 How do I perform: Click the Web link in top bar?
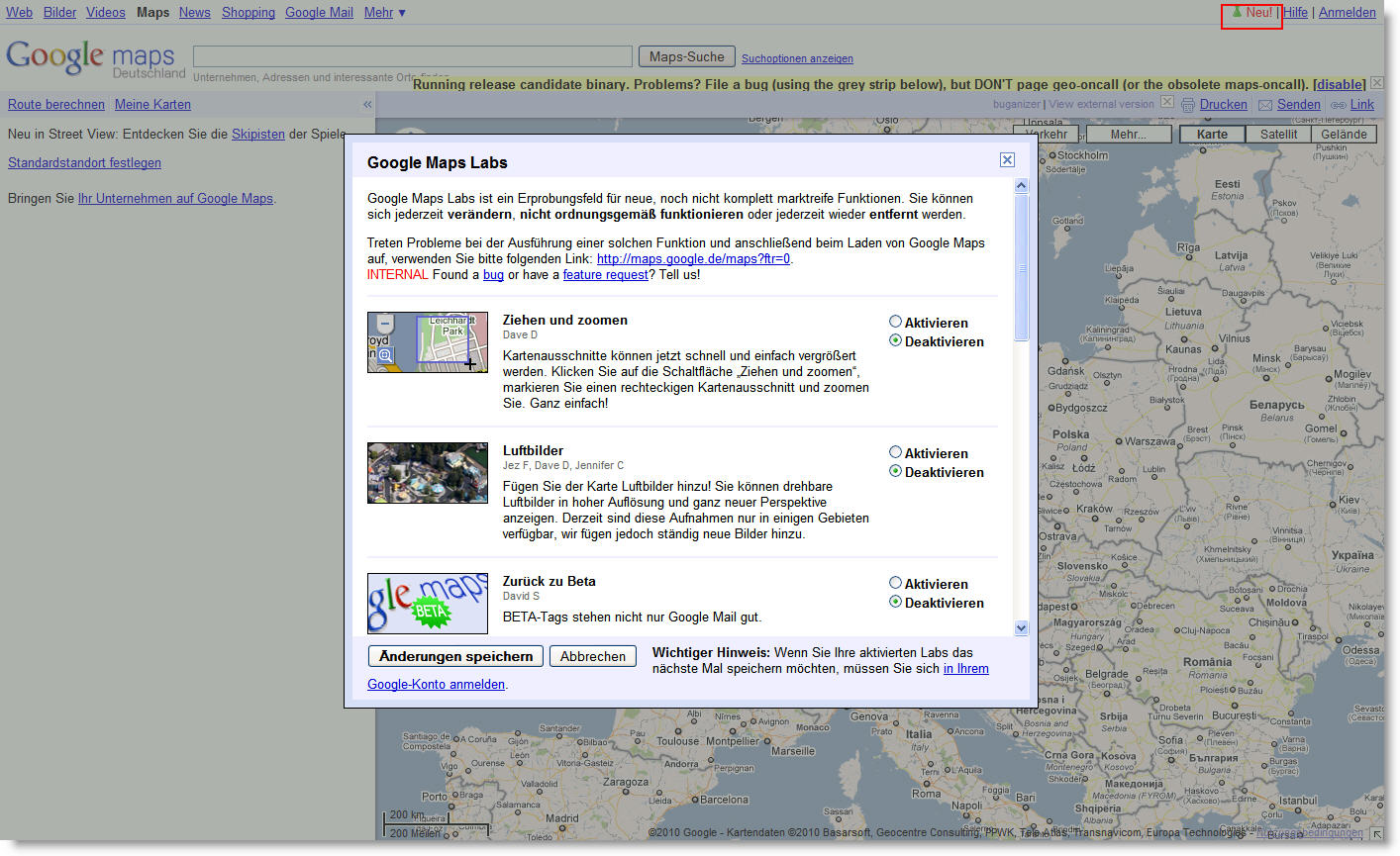tap(19, 12)
